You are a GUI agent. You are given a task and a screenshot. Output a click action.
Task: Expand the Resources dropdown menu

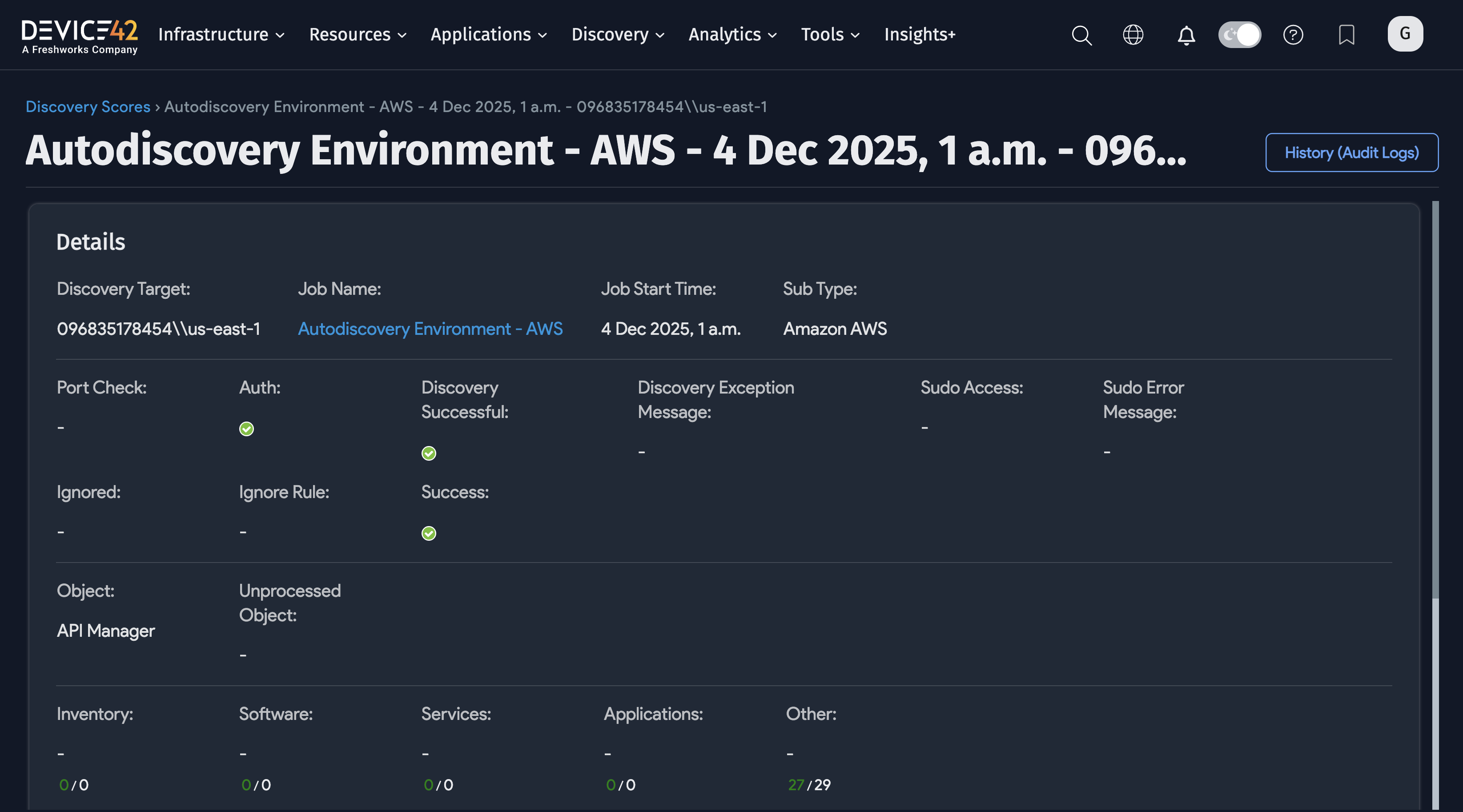click(x=357, y=35)
